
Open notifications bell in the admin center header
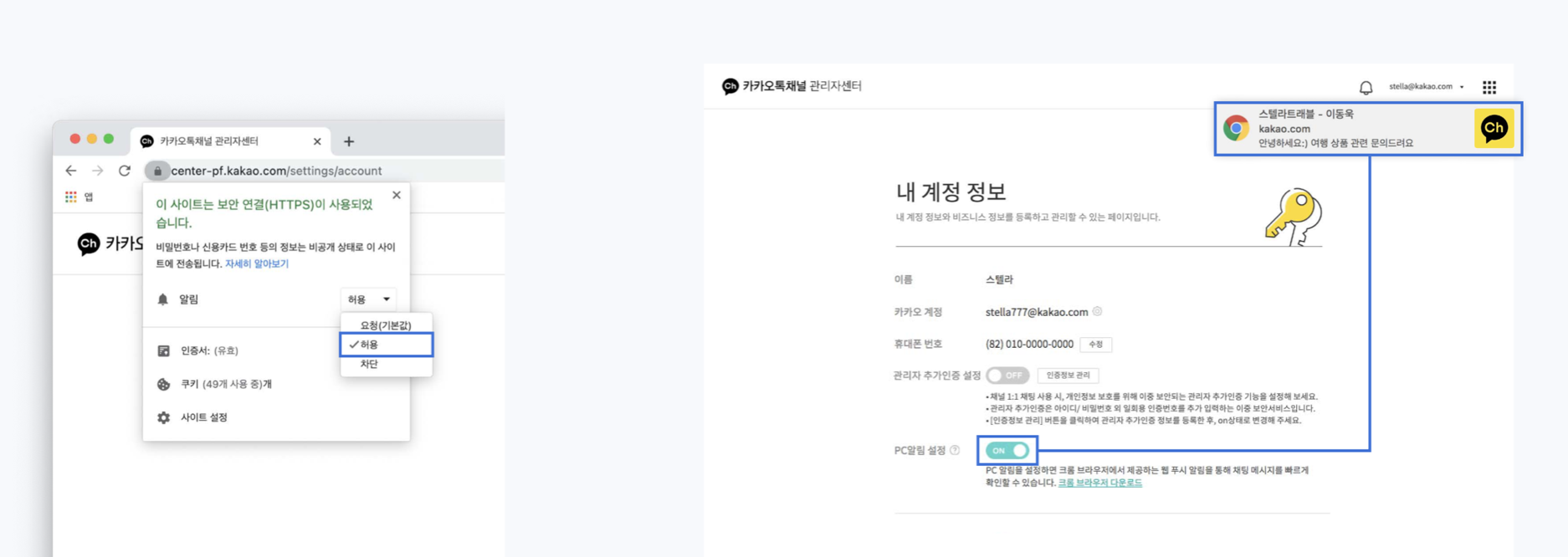point(1366,87)
